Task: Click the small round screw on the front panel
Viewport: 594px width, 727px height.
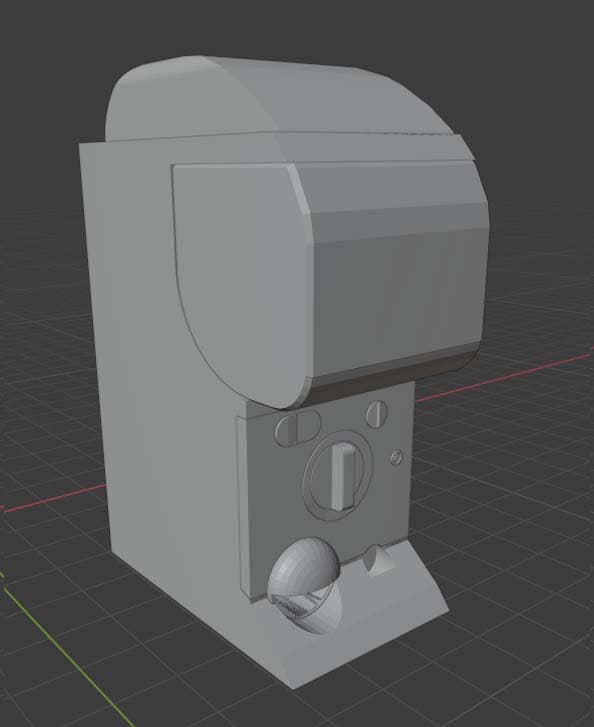Action: pos(395,458)
